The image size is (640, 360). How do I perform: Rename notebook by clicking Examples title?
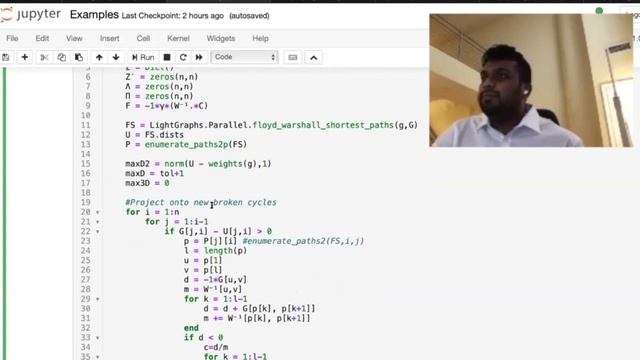(94, 15)
